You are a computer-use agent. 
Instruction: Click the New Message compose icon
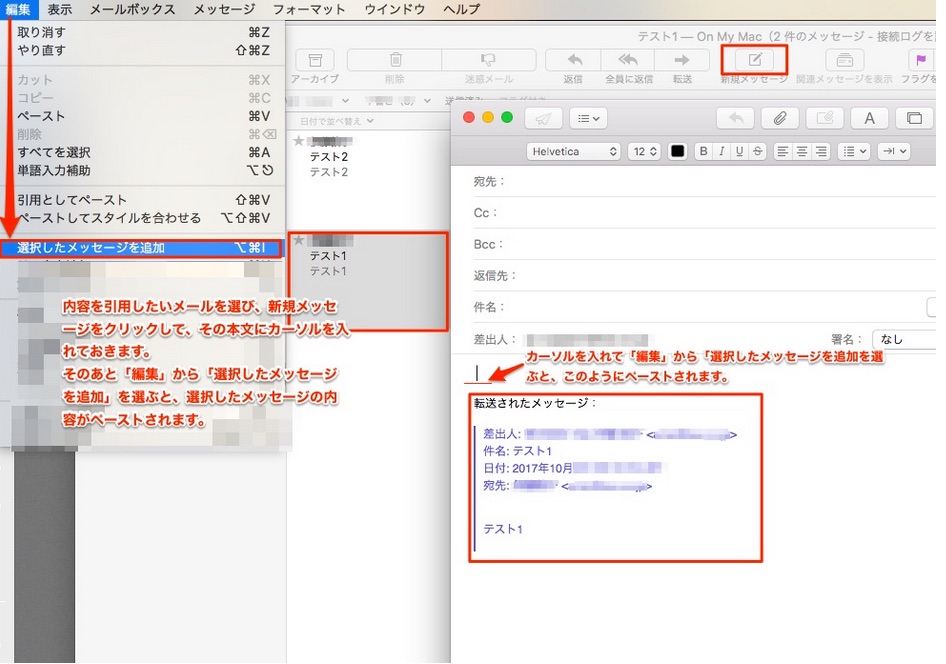click(x=755, y=60)
